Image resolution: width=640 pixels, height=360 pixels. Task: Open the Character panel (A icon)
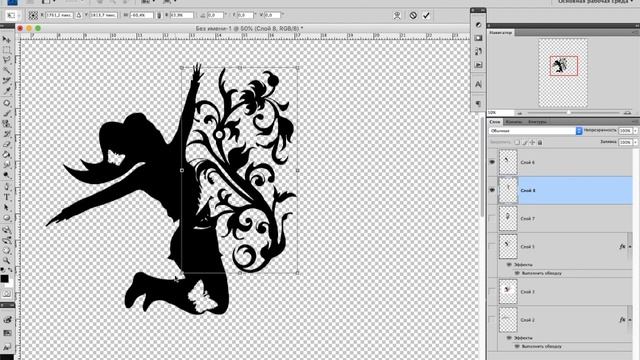pyautogui.click(x=478, y=84)
